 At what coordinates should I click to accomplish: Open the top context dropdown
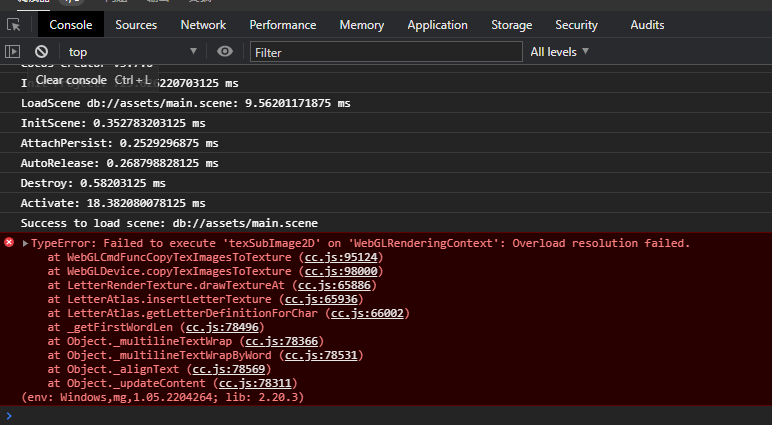(133, 51)
